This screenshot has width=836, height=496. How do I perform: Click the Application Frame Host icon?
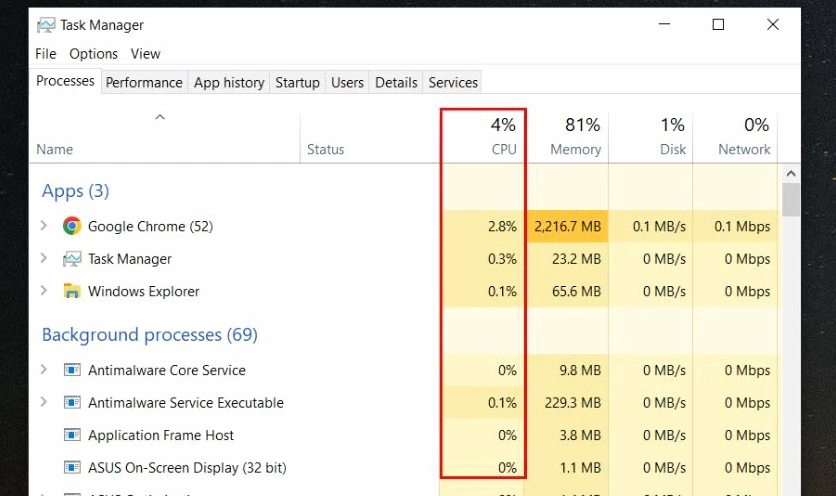tap(71, 435)
